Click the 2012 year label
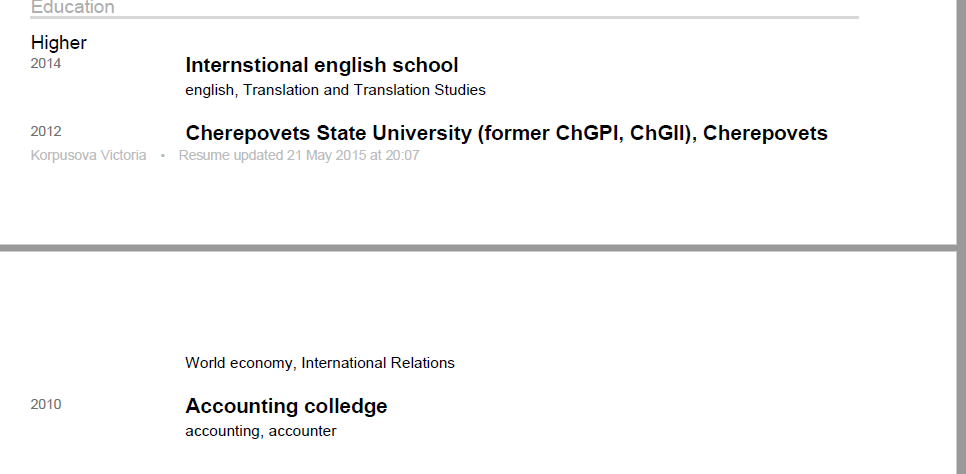The image size is (966, 474). point(46,131)
